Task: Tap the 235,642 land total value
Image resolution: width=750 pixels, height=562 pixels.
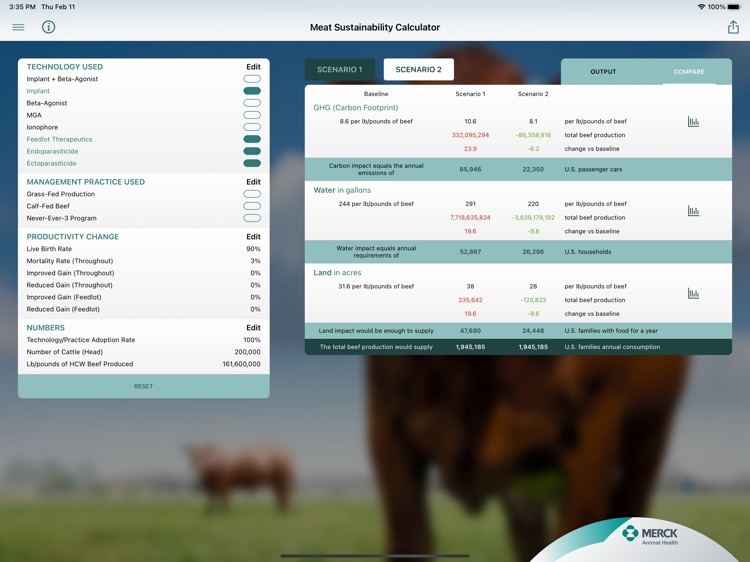Action: (470, 300)
